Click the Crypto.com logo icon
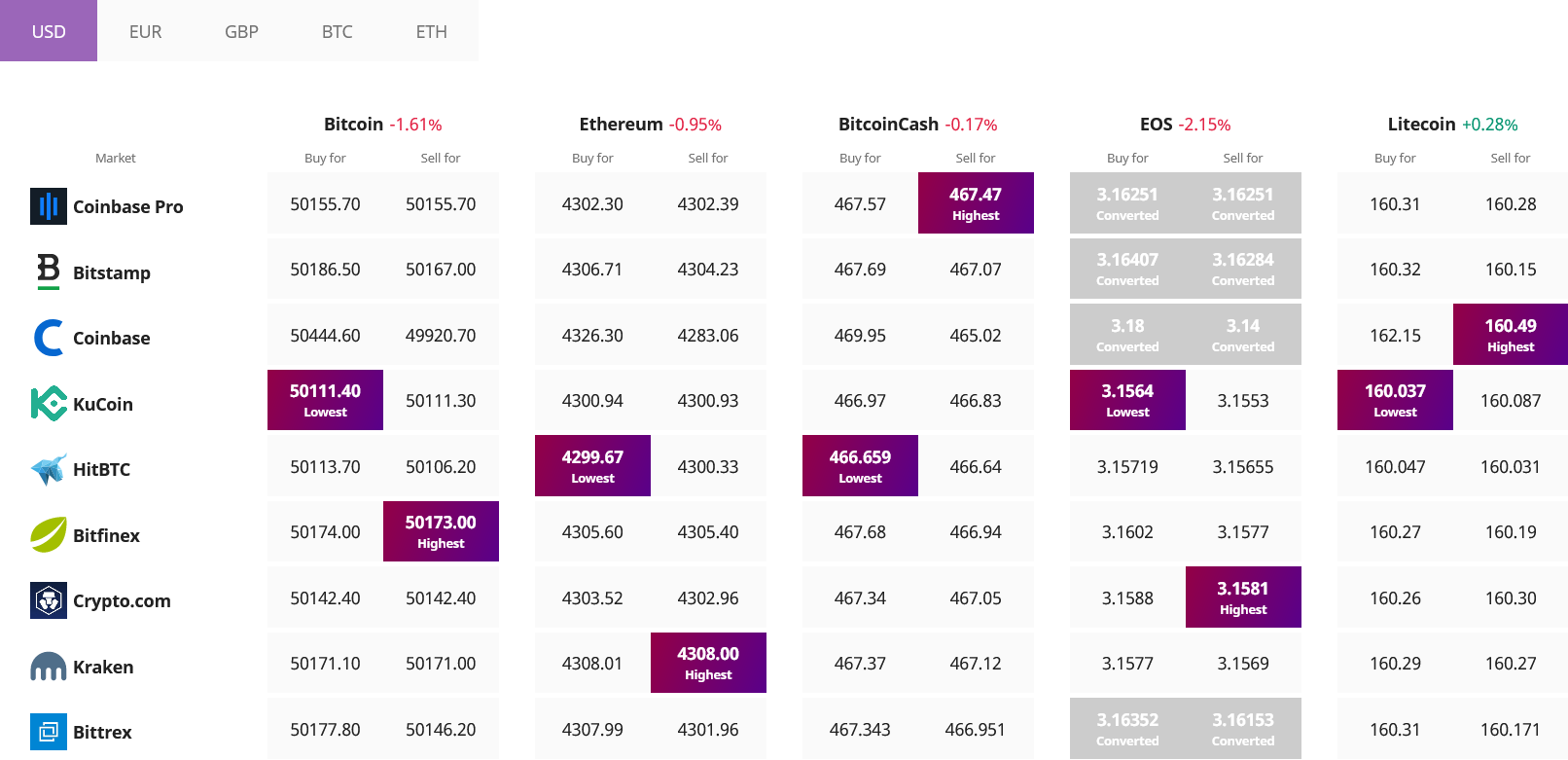 point(49,600)
